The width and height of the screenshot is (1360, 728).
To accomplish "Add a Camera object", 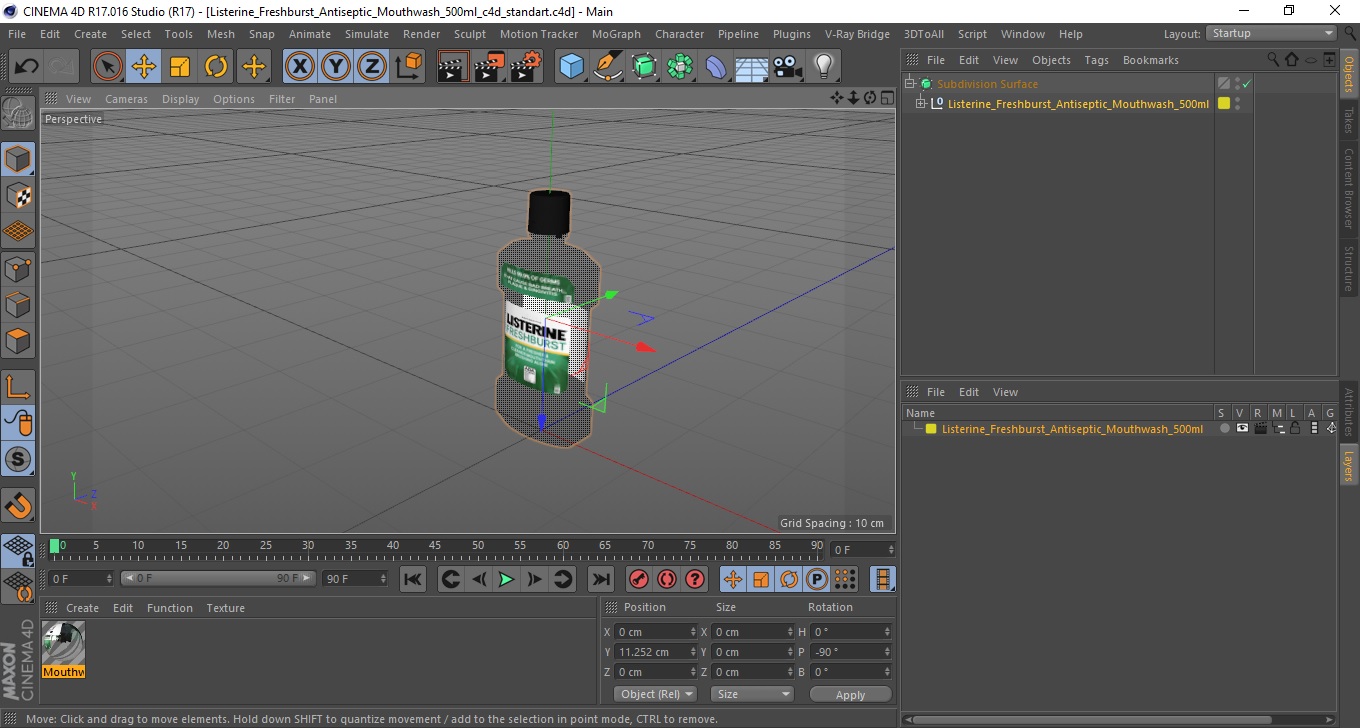I will click(x=788, y=67).
